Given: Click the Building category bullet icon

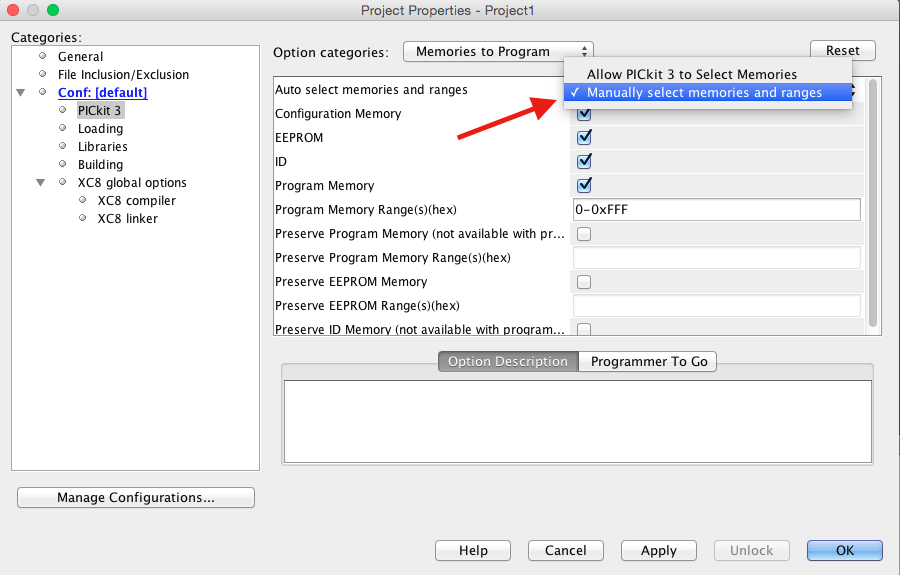Looking at the screenshot, I should point(63,164).
